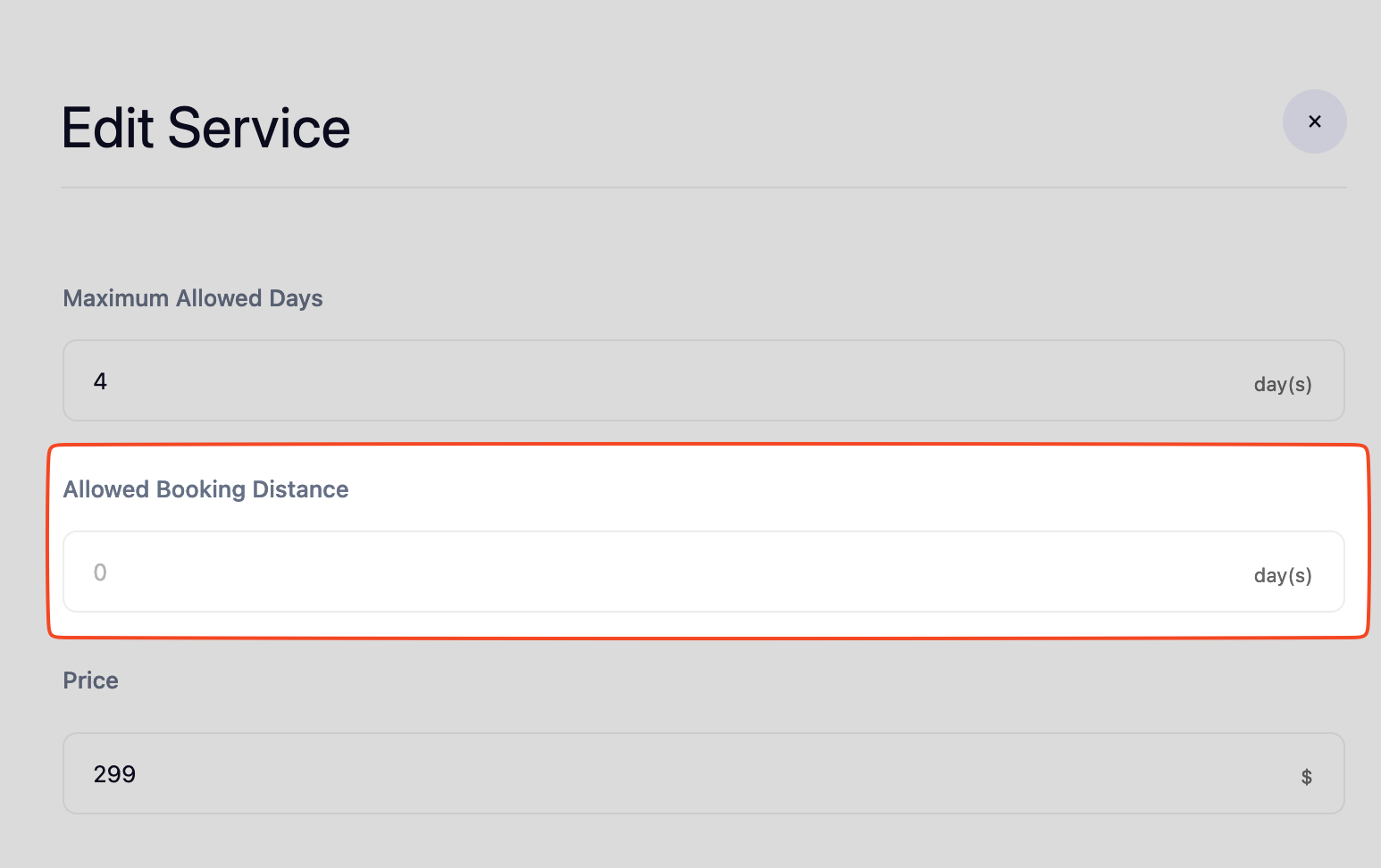Click the Maximum Allowed Days input field
This screenshot has height=868, width=1381.
pyautogui.click(x=625, y=380)
